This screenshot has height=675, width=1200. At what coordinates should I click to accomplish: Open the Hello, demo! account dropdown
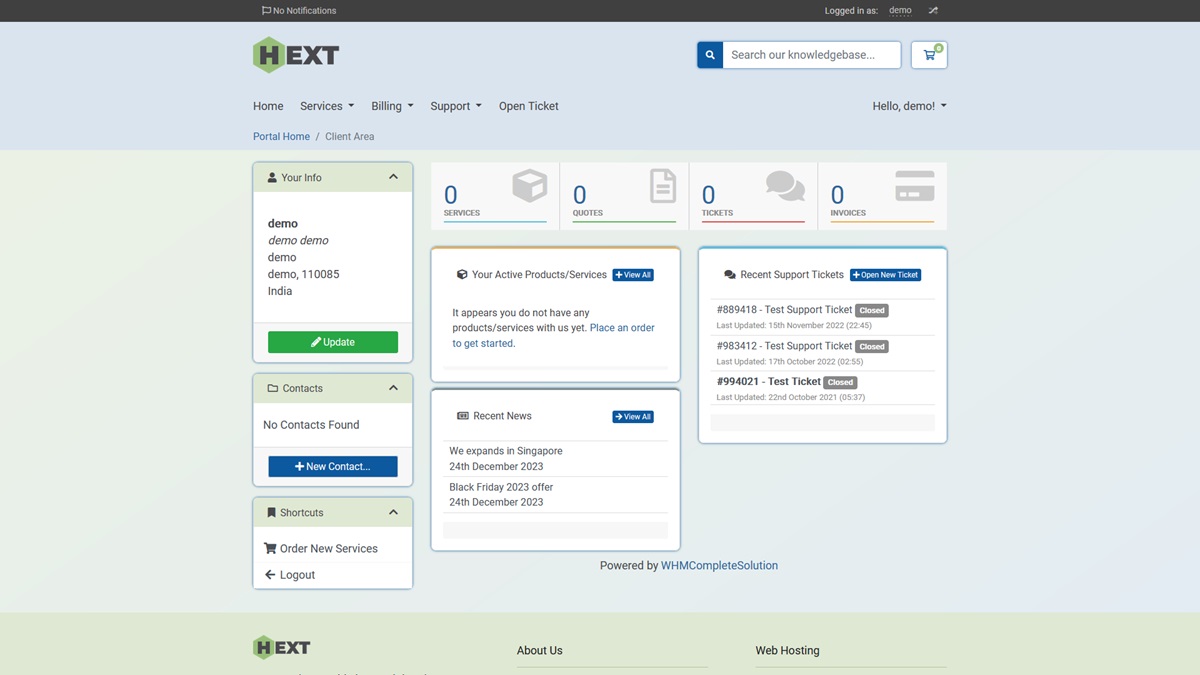pos(909,106)
